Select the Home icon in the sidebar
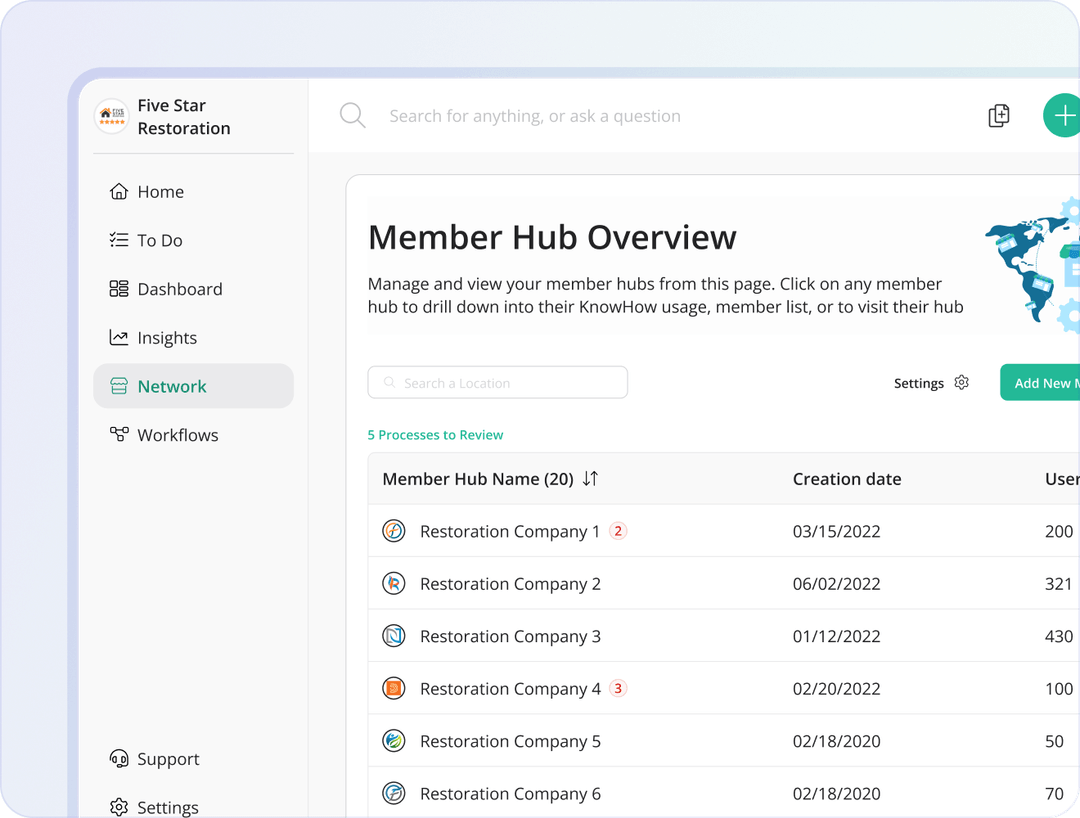Screen dimensions: 1080x818 pyautogui.click(x=119, y=191)
